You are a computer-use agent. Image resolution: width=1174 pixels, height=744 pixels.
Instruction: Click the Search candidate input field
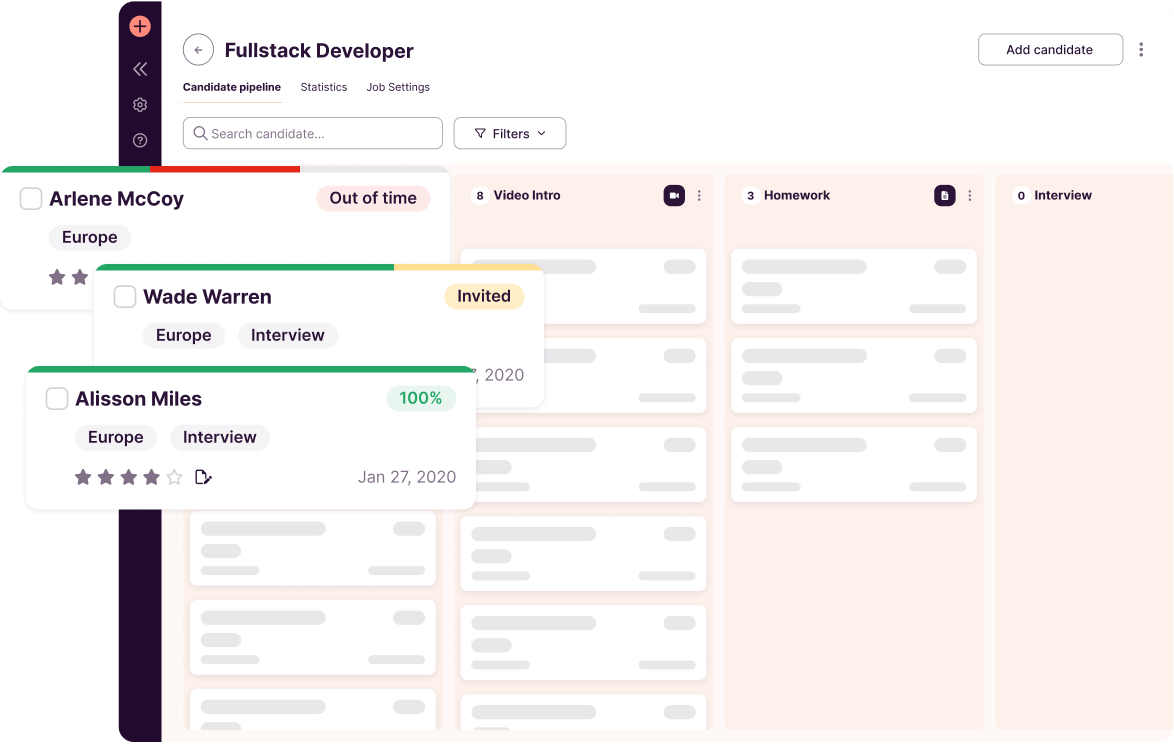pos(312,132)
